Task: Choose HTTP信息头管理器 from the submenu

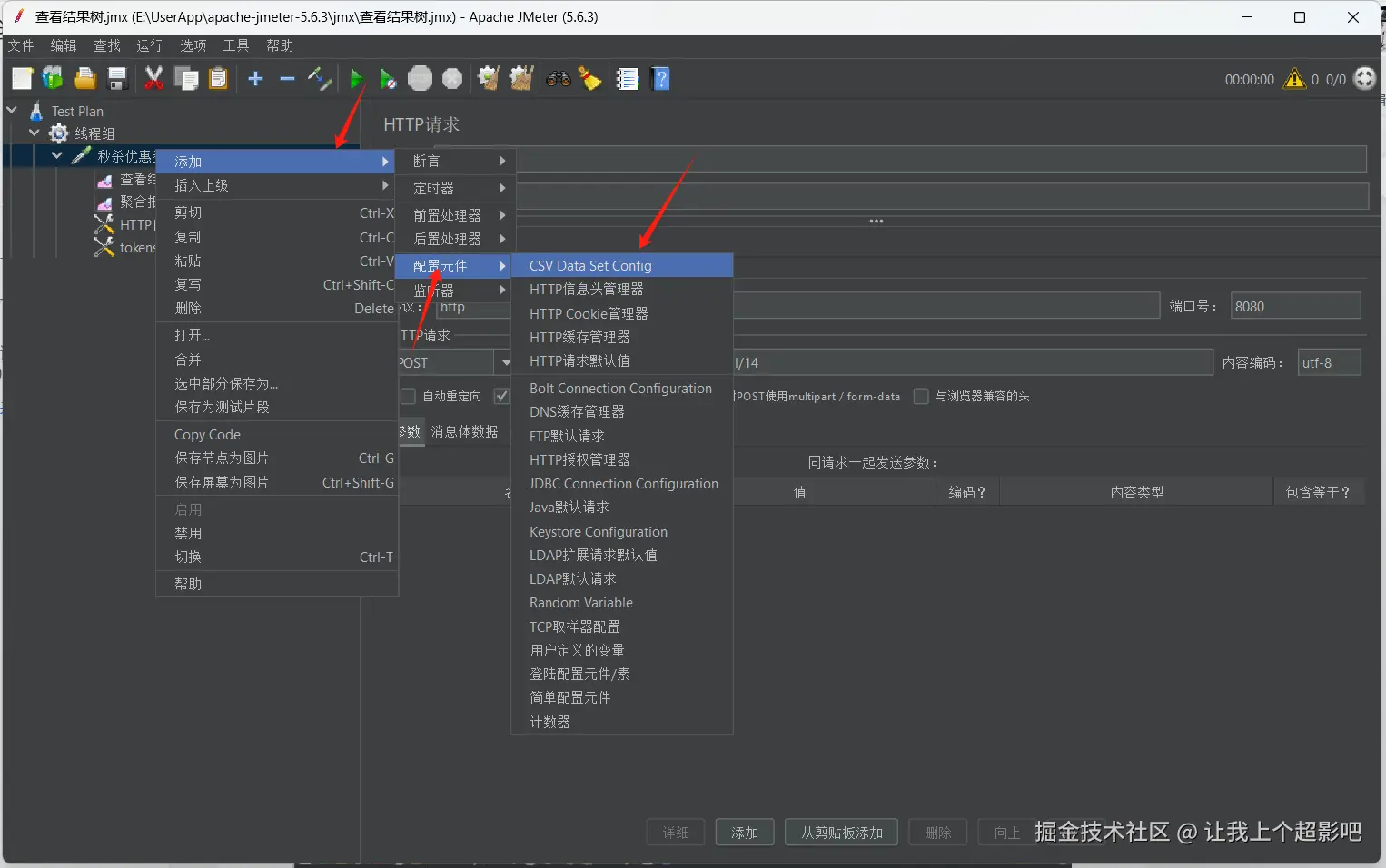Action: point(622,289)
